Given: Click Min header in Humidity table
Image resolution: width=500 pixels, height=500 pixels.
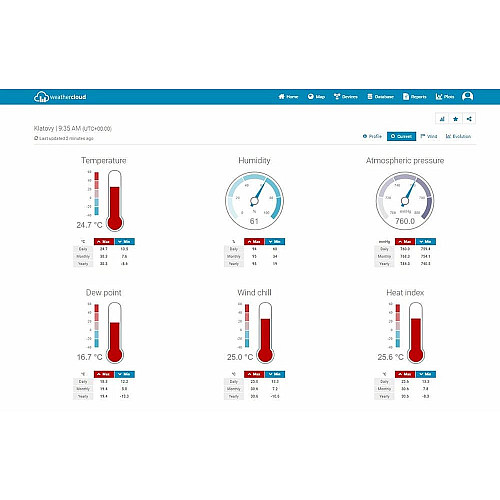Looking at the screenshot, I should tap(275, 241).
